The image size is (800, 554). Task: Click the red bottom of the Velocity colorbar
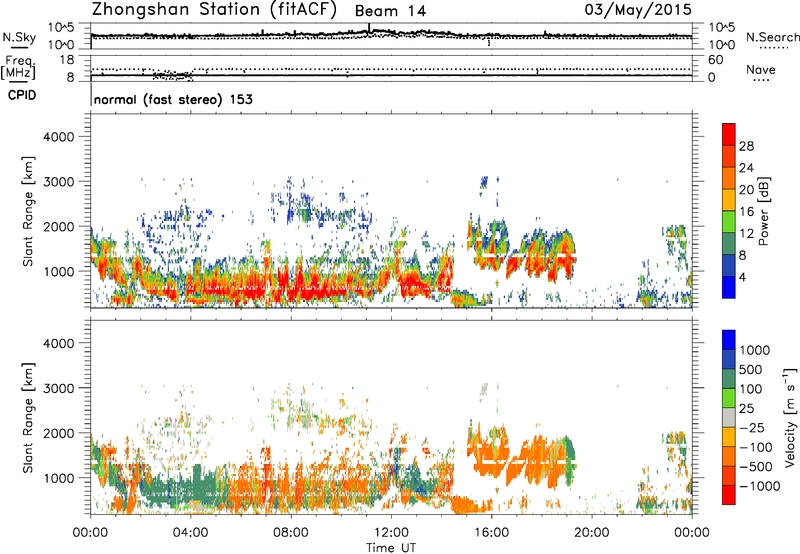tap(729, 495)
